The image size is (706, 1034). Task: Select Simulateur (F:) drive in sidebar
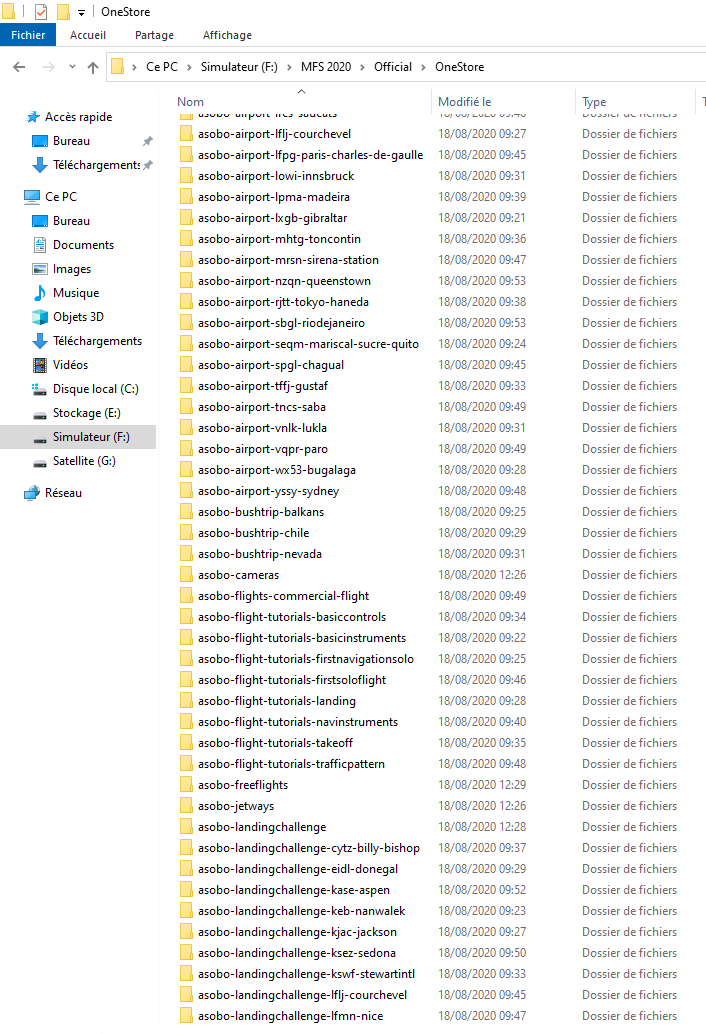pos(91,437)
